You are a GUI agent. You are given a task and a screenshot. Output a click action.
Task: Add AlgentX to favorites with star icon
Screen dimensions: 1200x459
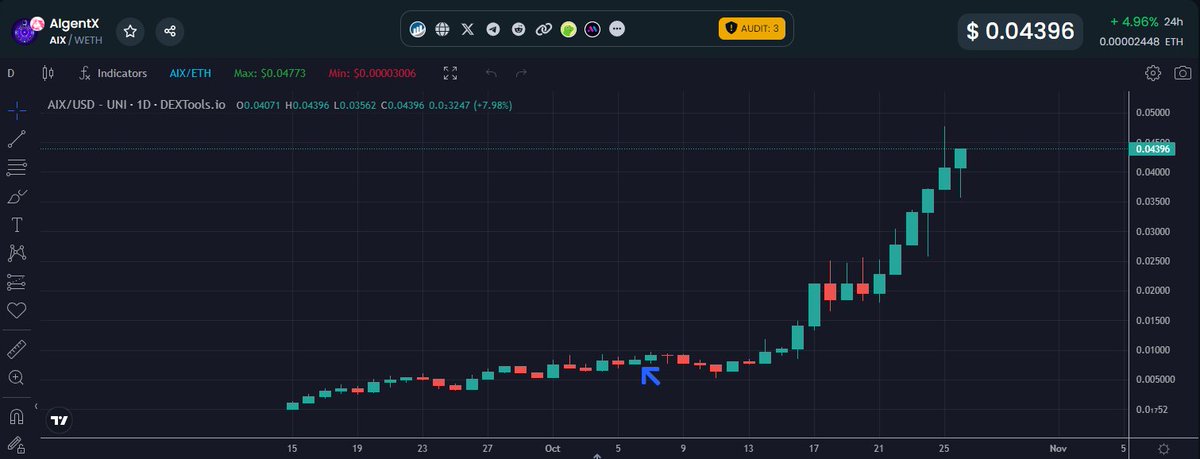[130, 31]
